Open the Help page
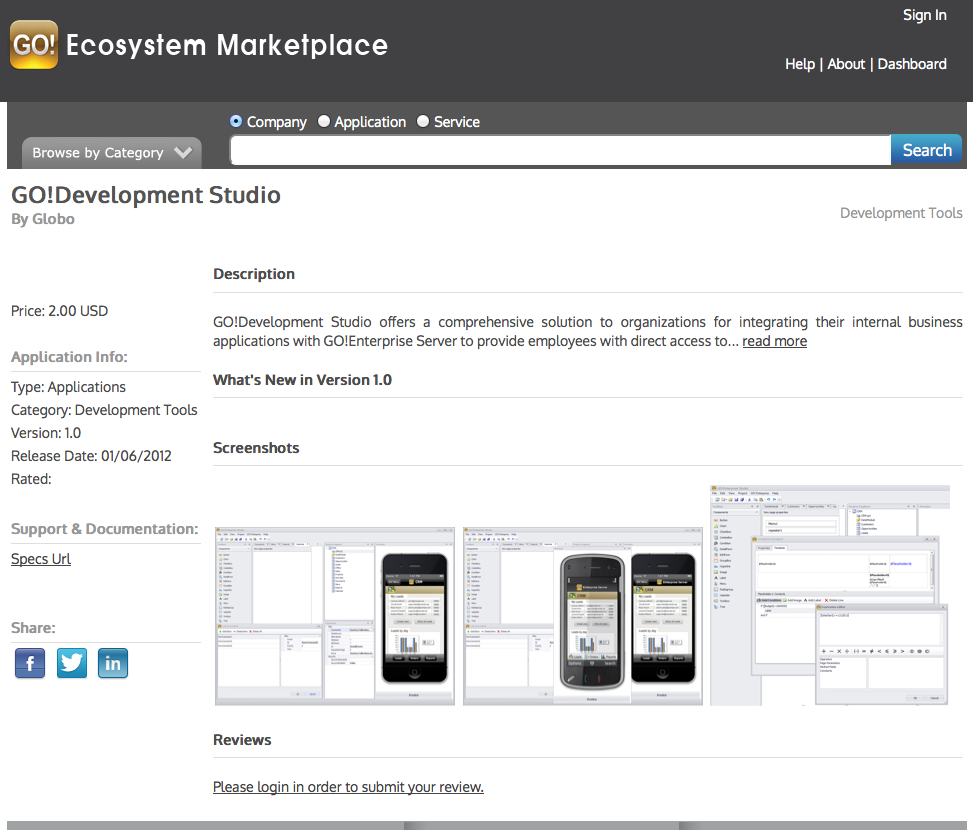 pyautogui.click(x=800, y=64)
